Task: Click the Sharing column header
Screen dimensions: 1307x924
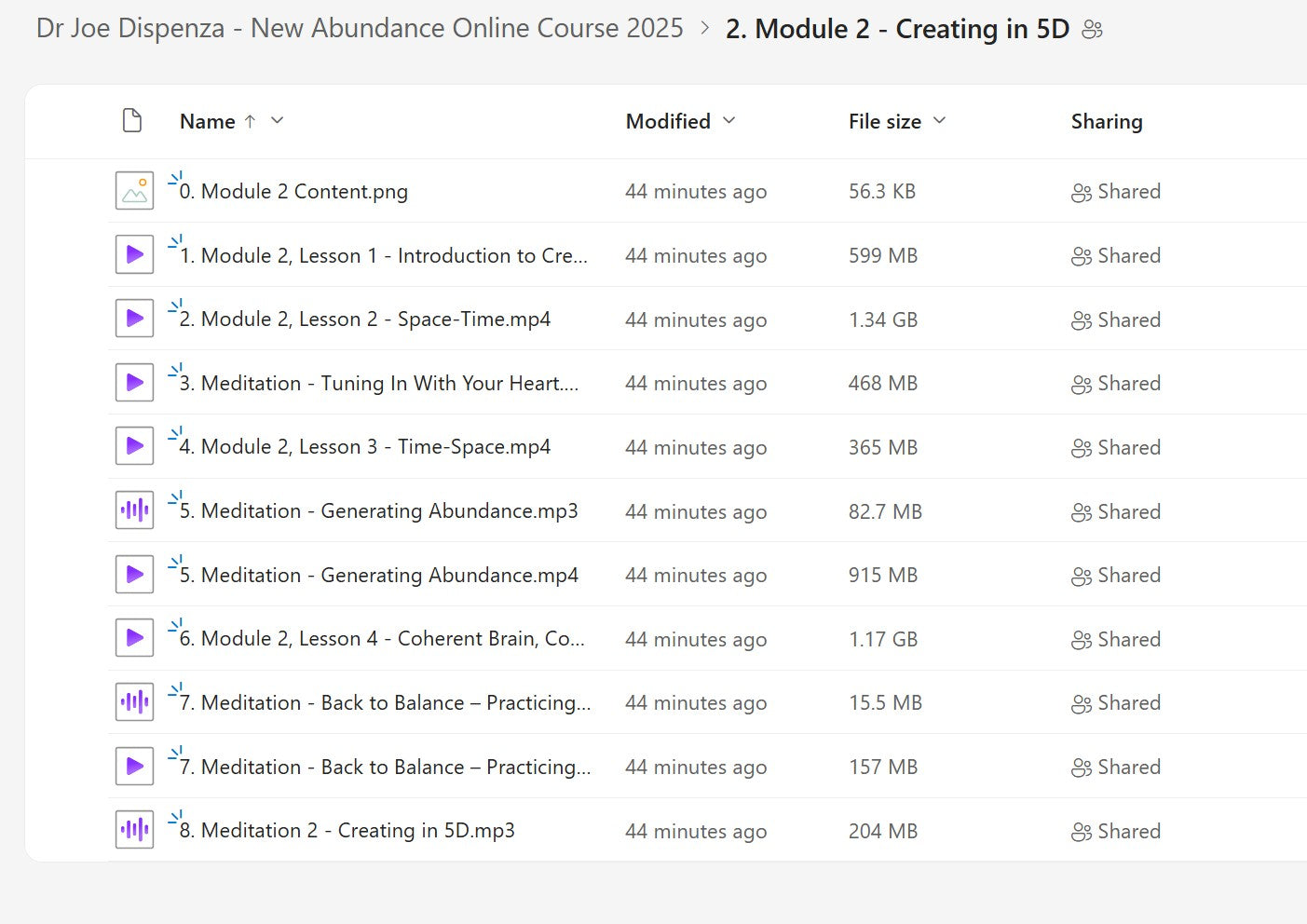Action: (1106, 121)
